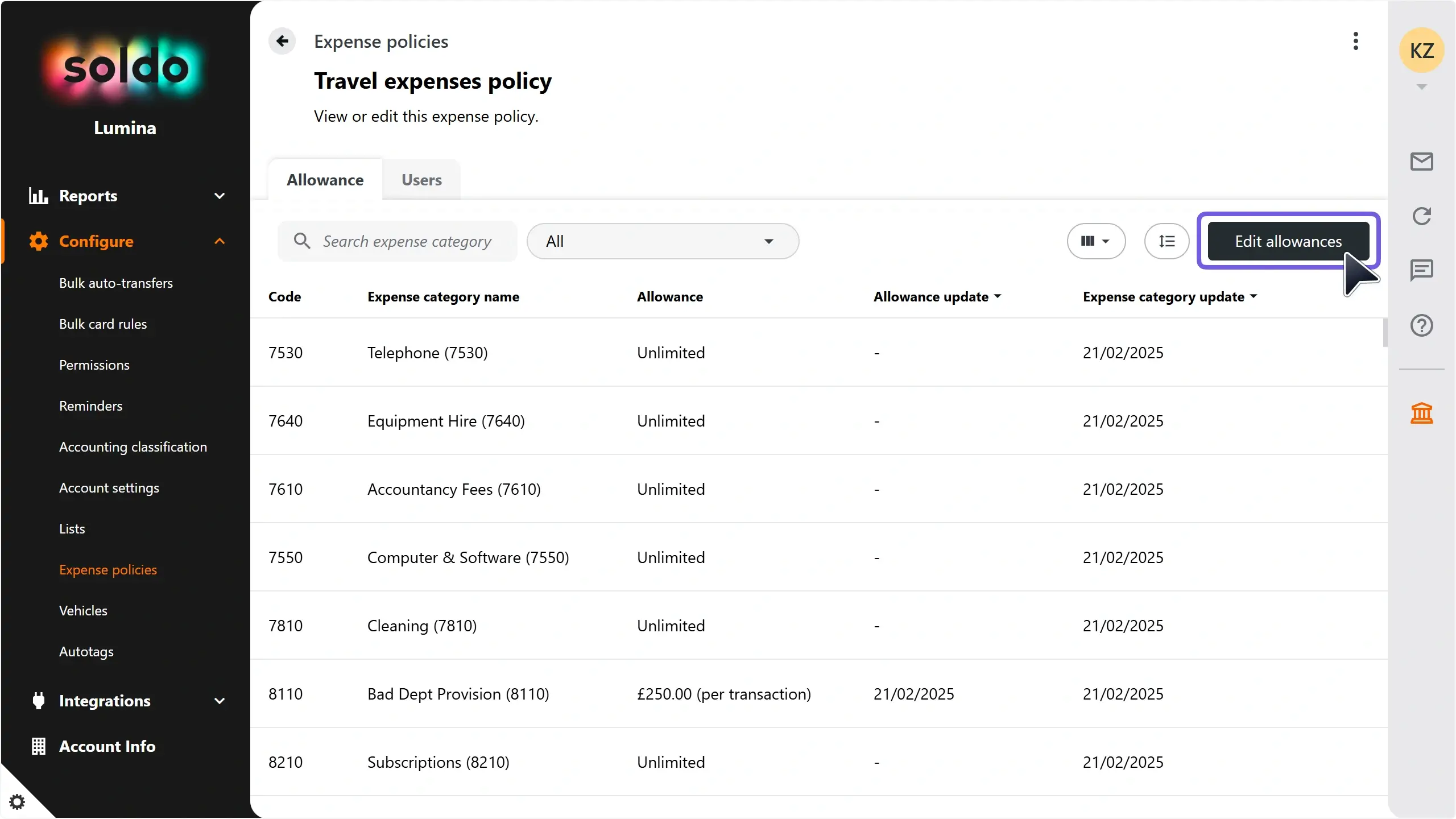
Task: Open Account settings menu item
Action: 109,487
